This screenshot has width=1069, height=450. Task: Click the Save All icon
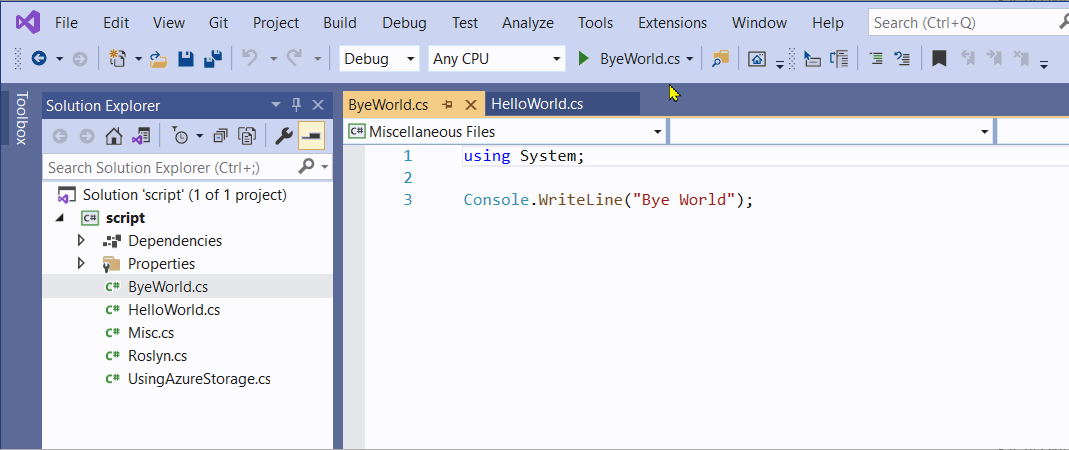pyautogui.click(x=213, y=59)
